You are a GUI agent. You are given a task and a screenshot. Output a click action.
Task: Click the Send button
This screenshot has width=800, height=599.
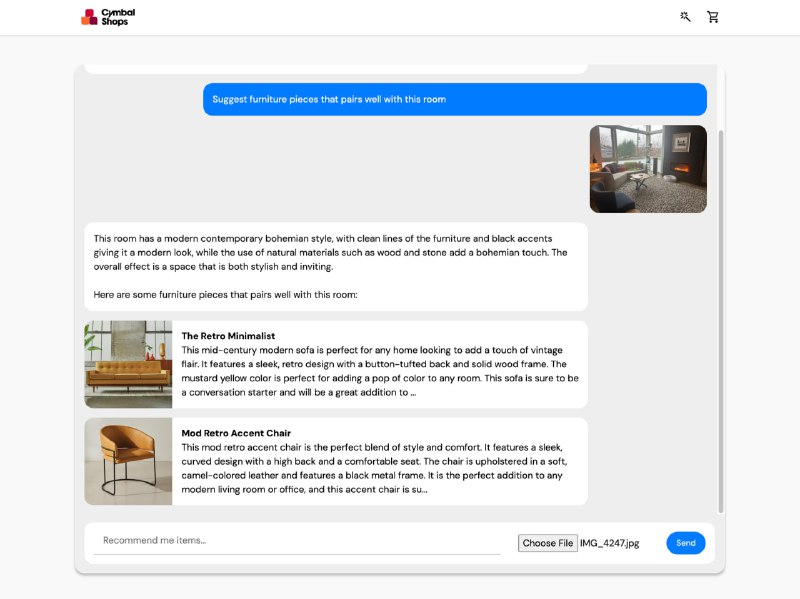(x=686, y=543)
